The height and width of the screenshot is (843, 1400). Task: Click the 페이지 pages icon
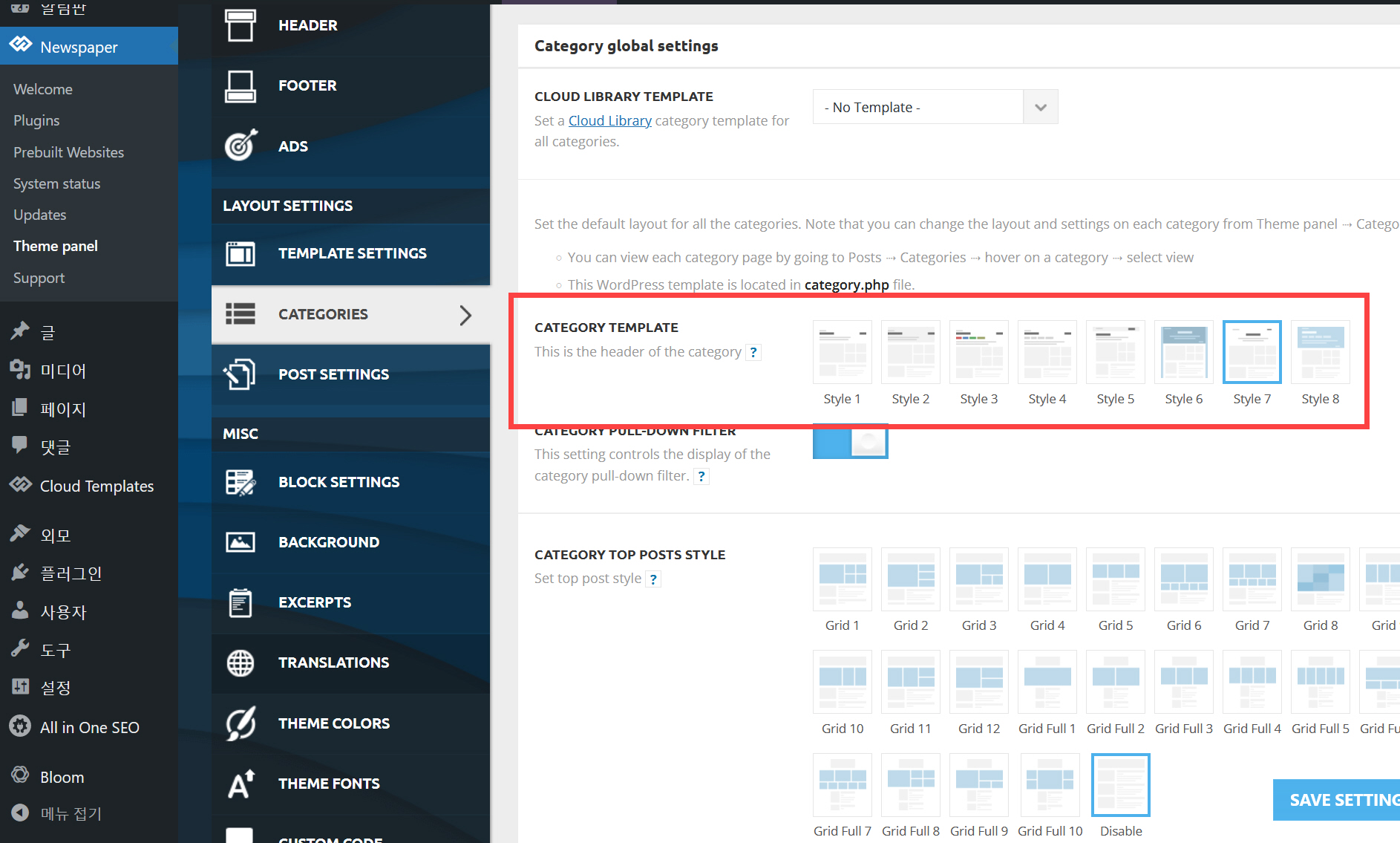[x=20, y=408]
